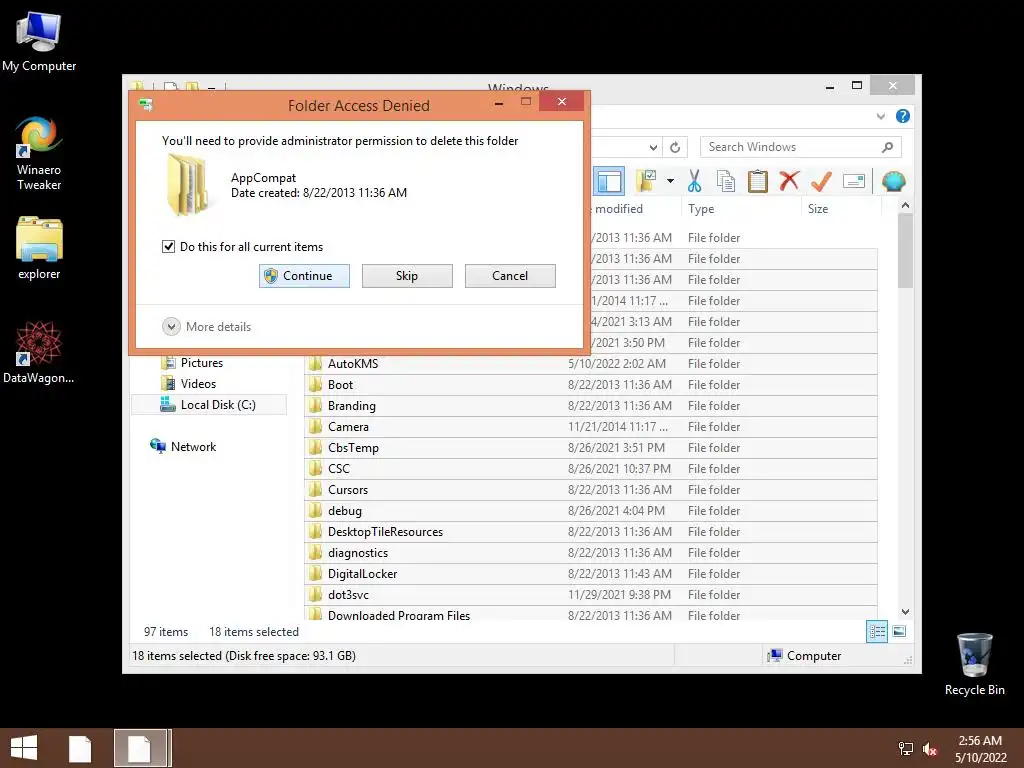Open Winaero Tweaker desktop shortcut
This screenshot has height=768, width=1024.
click(39, 153)
